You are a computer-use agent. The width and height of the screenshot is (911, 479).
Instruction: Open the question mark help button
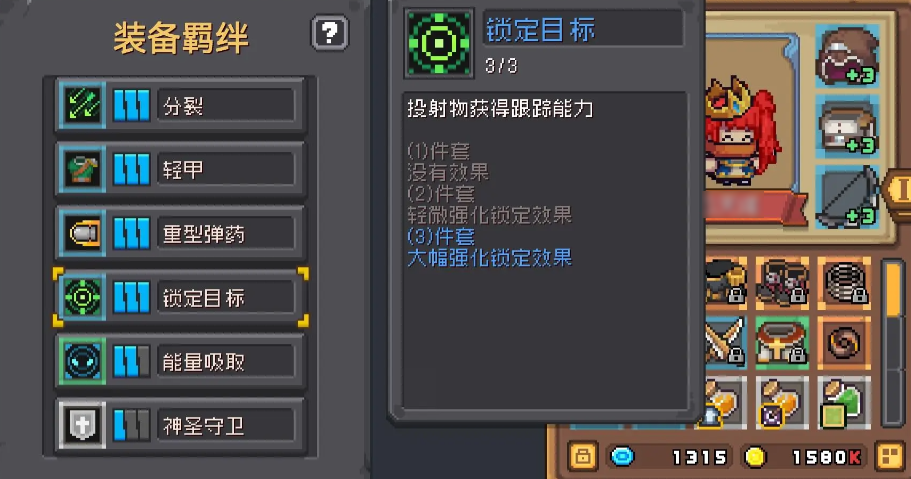click(x=329, y=33)
